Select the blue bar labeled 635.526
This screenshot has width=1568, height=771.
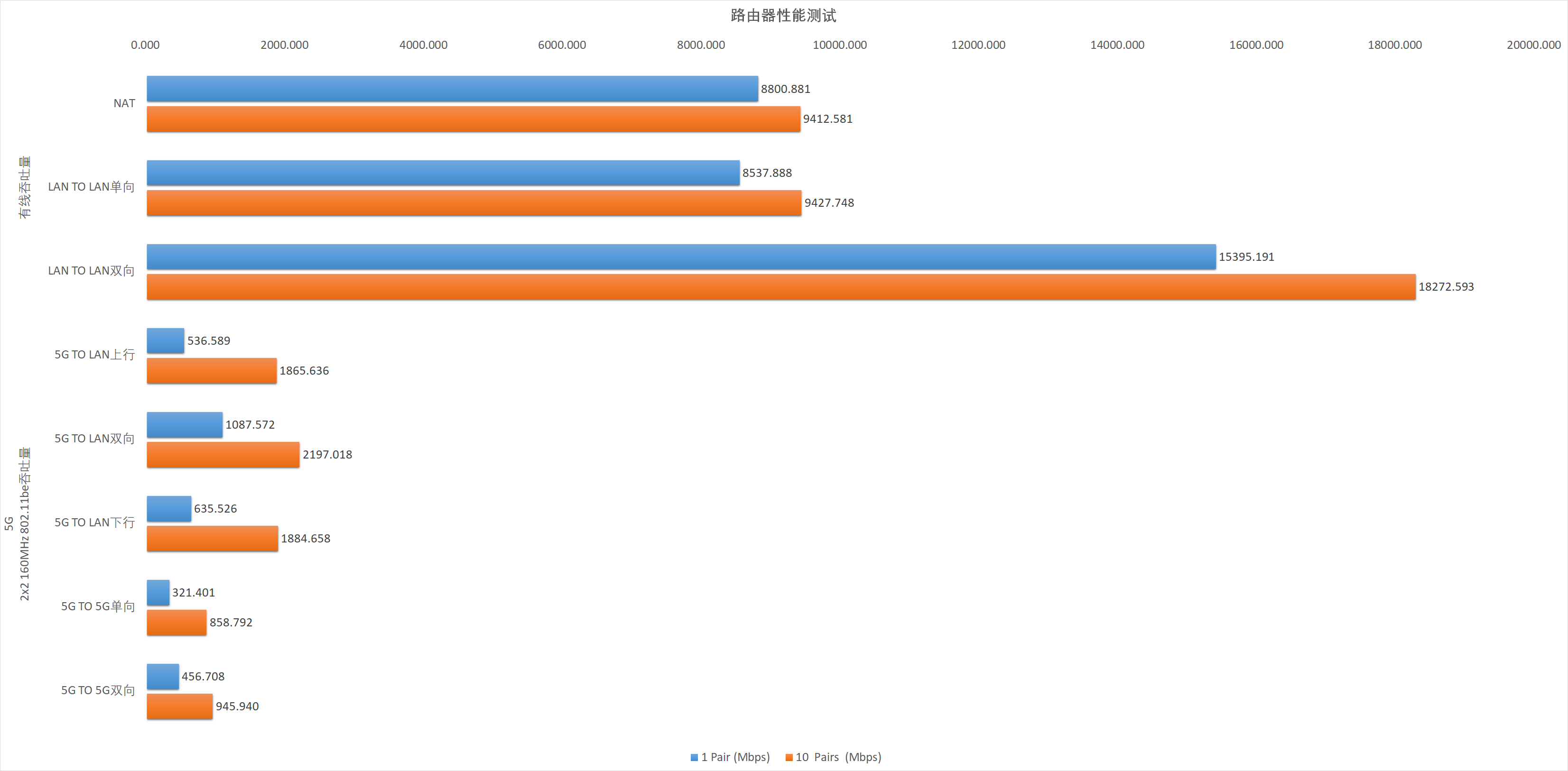coord(168,509)
